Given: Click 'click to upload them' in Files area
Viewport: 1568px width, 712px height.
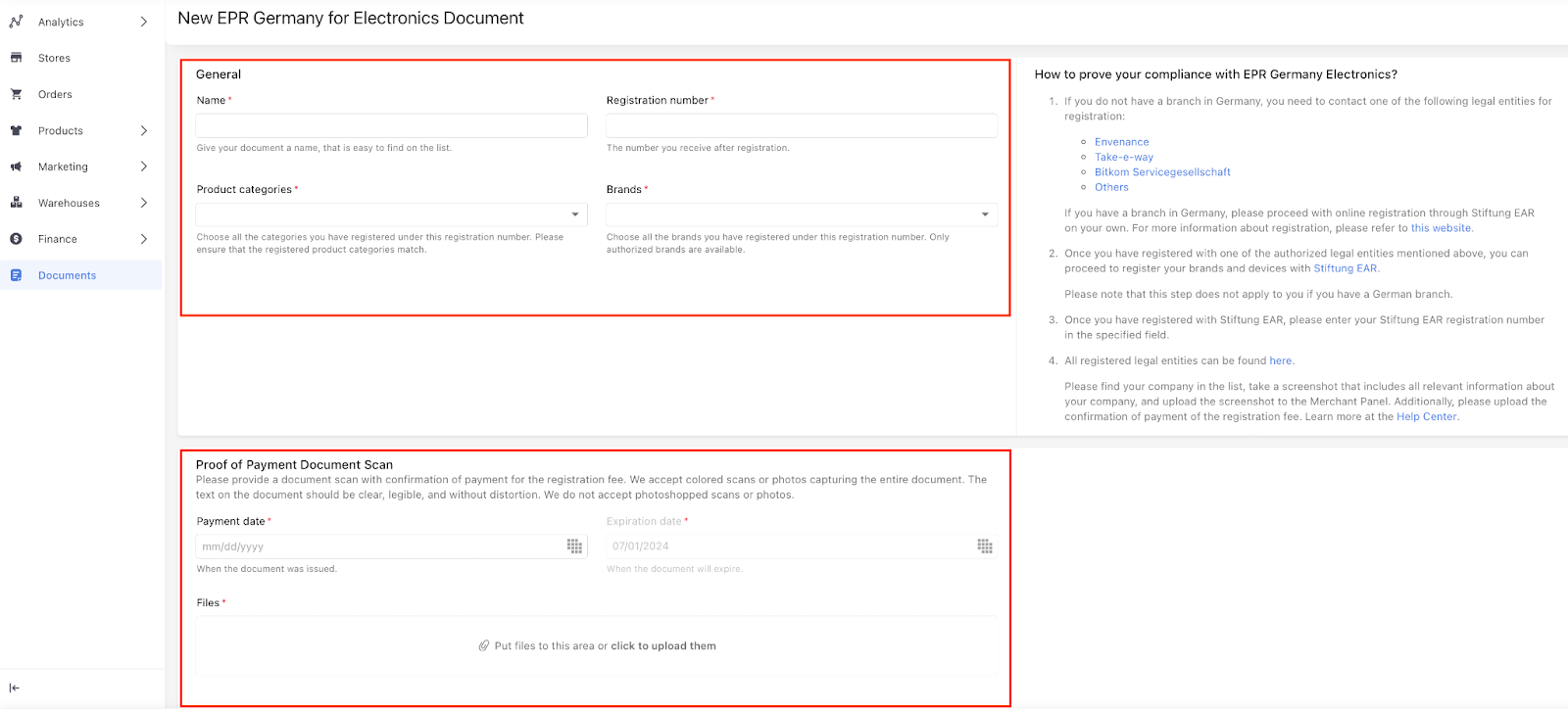Looking at the screenshot, I should [663, 646].
